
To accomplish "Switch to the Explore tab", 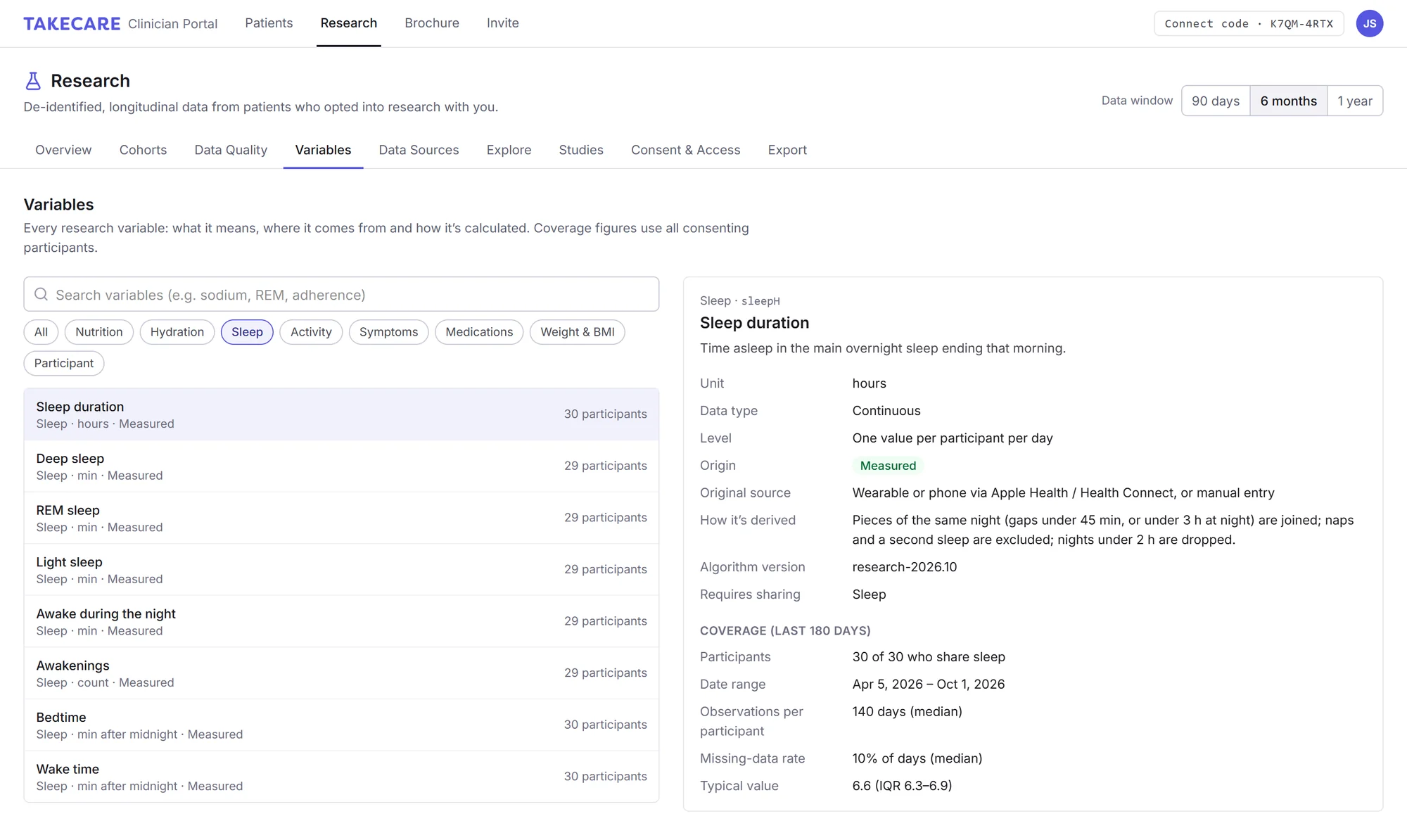I will (509, 150).
